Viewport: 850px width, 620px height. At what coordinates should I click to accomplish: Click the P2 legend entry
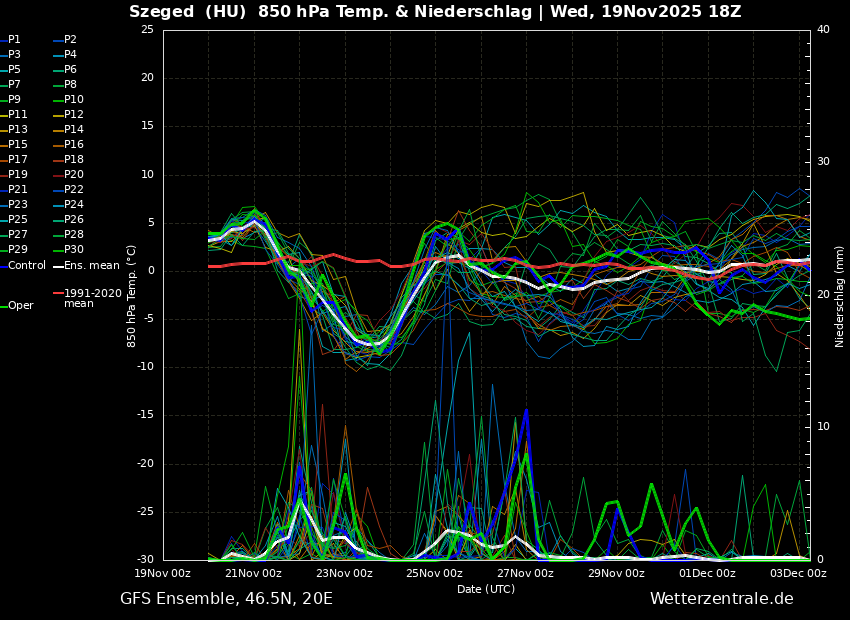(70, 40)
